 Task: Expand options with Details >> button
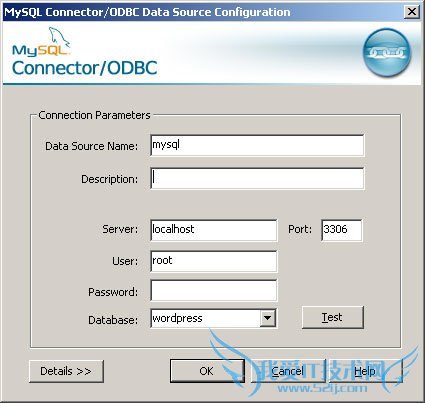coord(66,371)
